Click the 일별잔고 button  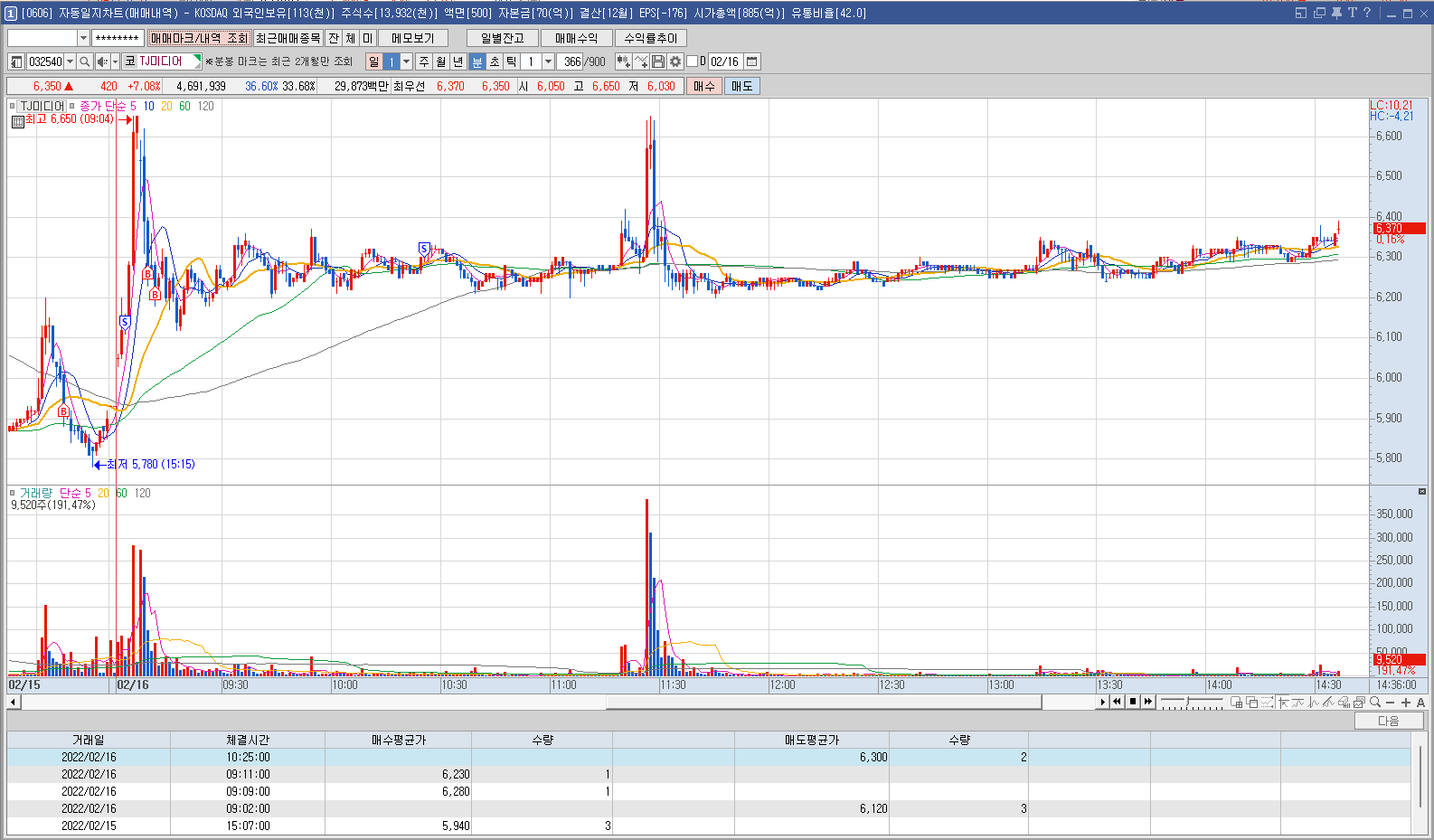tap(503, 38)
